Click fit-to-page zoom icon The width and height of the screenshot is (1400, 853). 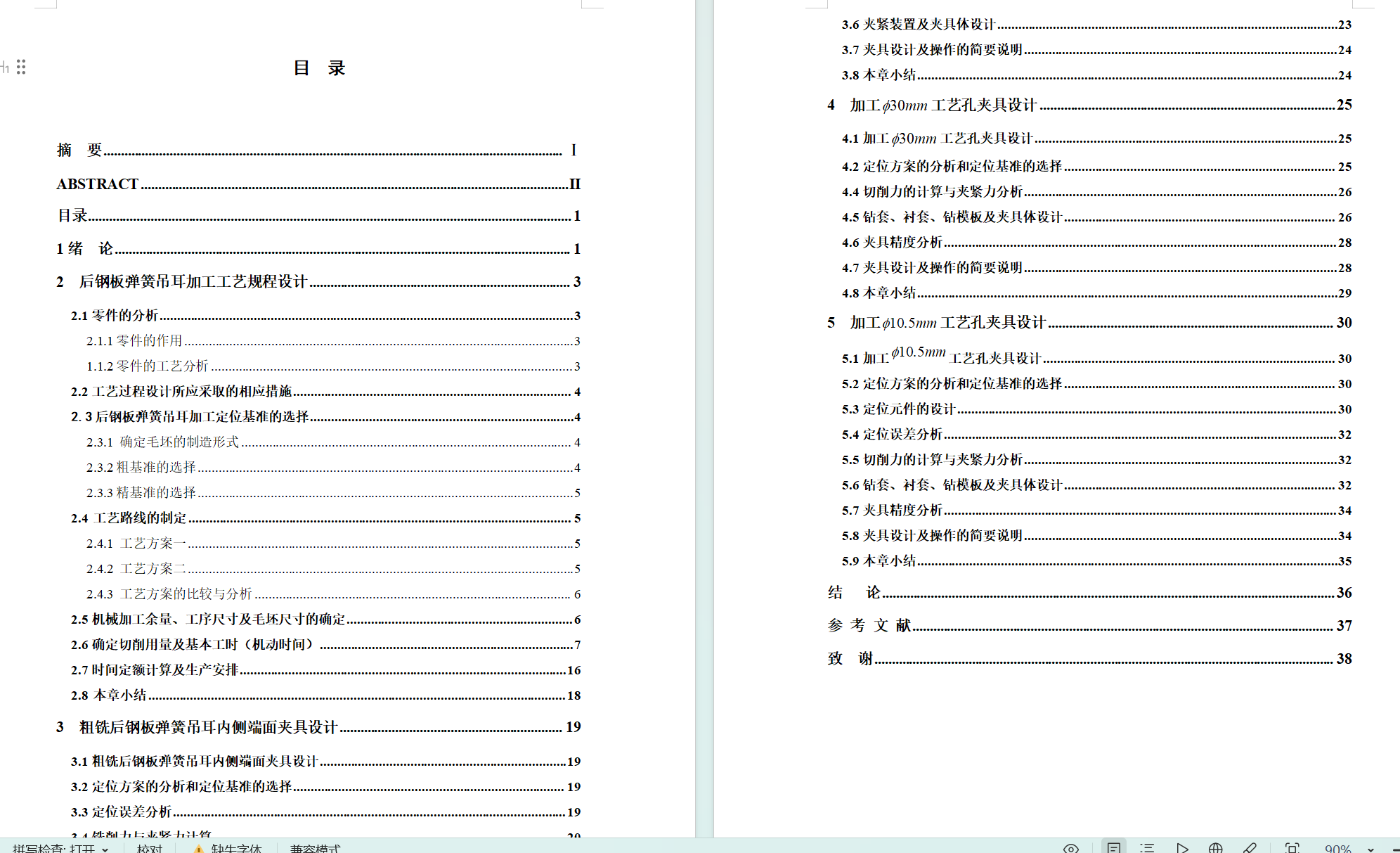point(1292,848)
